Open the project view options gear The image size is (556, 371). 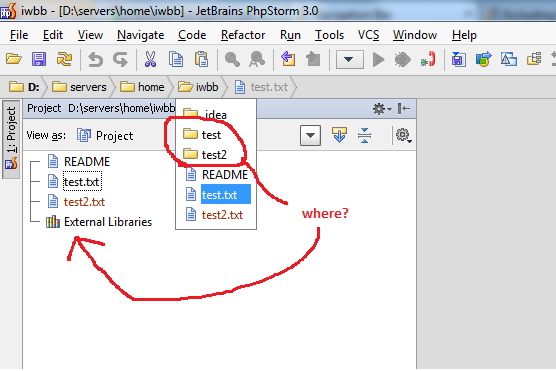(x=403, y=135)
